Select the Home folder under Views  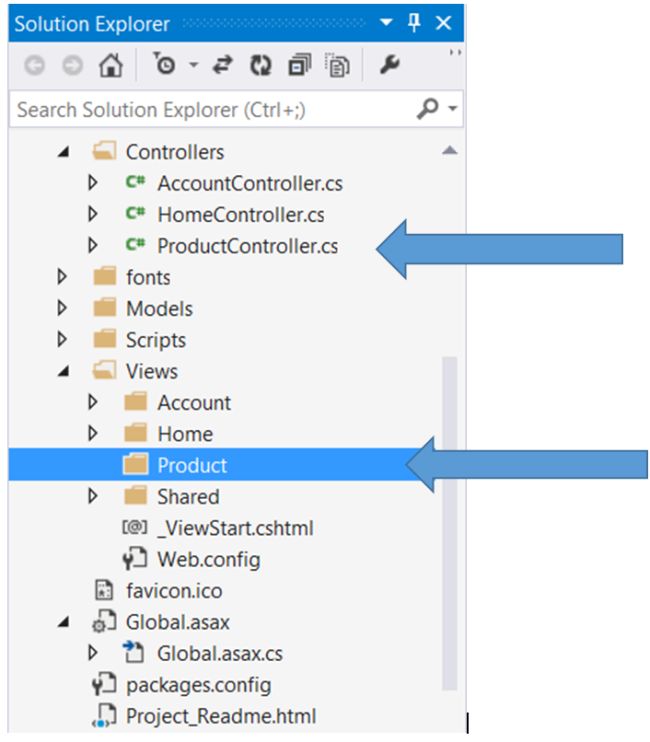tap(185, 434)
